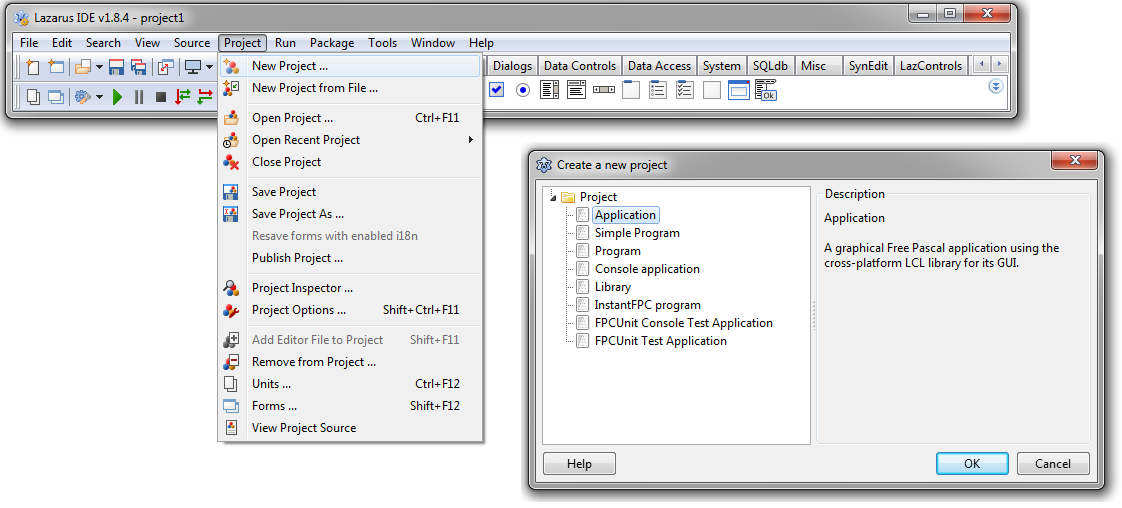Image resolution: width=1122 pixels, height=508 pixels.
Task: Select the TActionList palette component
Action: click(x=766, y=89)
